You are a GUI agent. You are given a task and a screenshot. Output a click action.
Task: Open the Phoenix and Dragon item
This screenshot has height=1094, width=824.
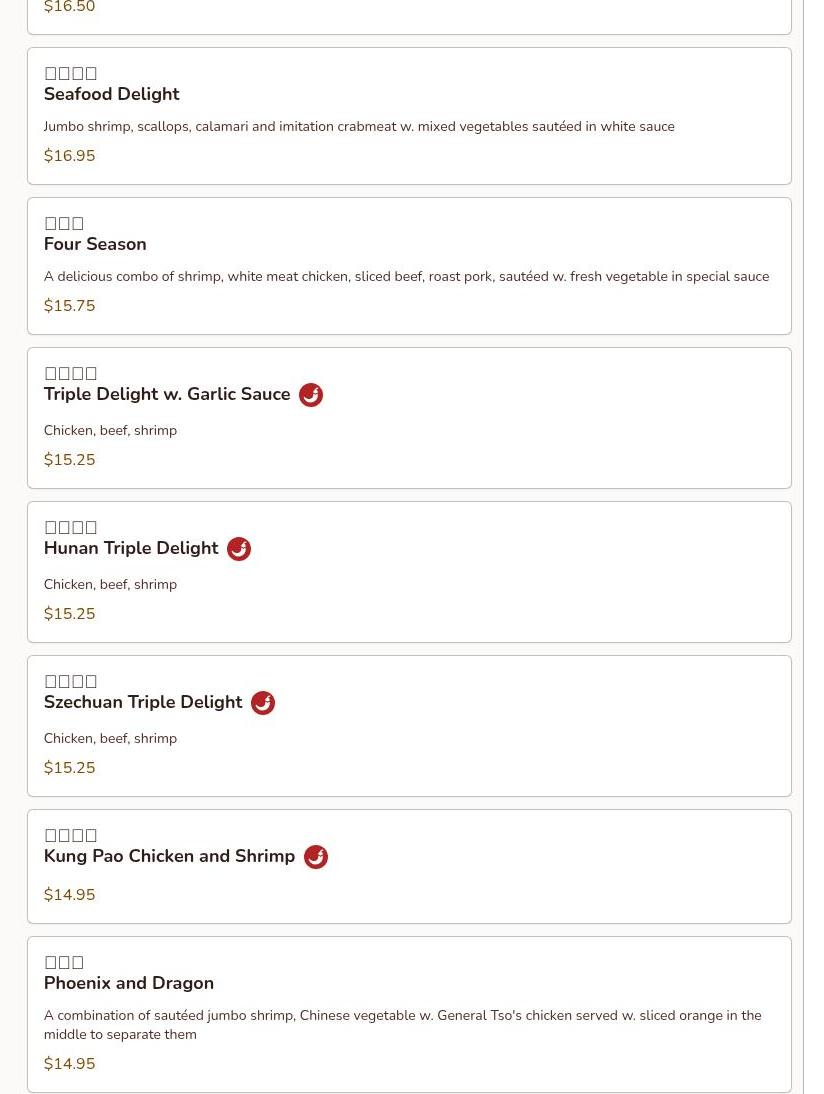[410, 1014]
